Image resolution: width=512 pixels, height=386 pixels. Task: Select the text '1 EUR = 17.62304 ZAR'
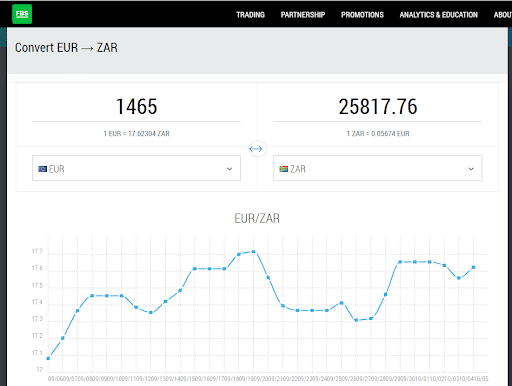coord(136,134)
